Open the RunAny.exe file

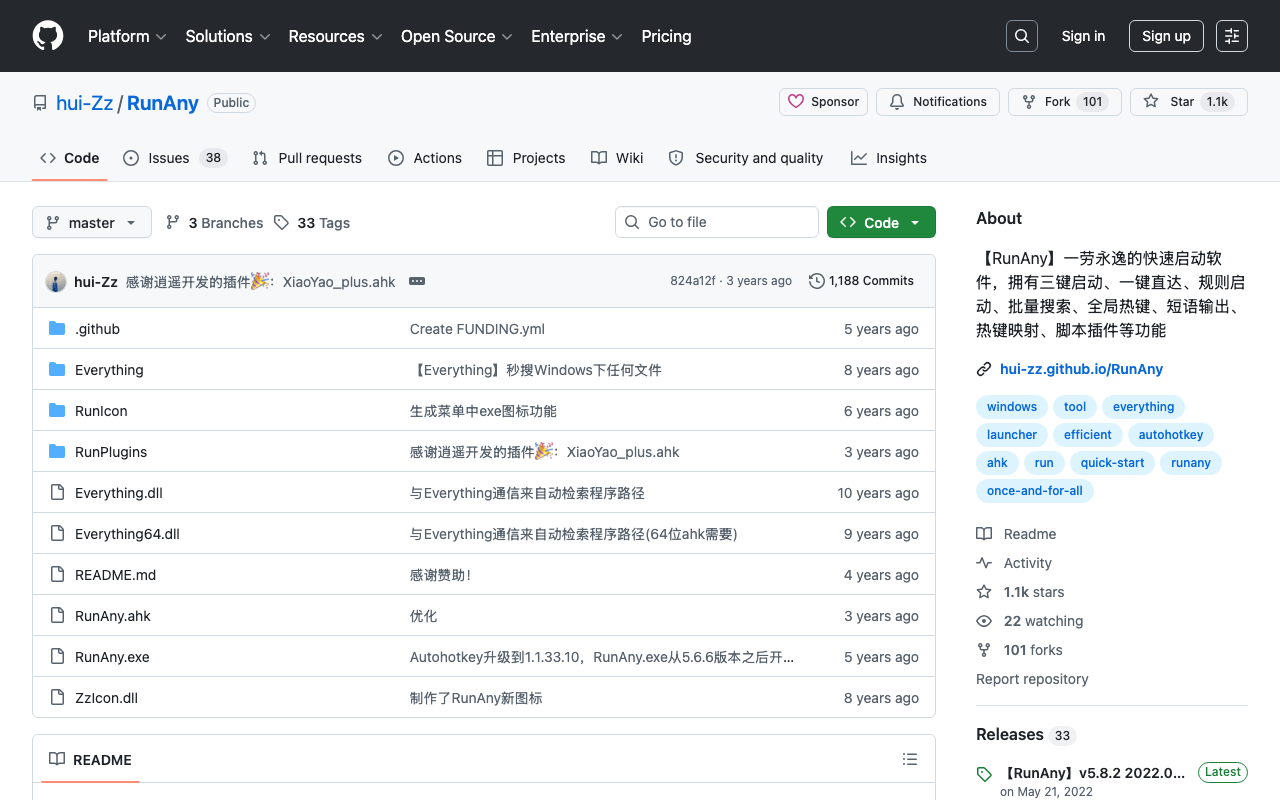pos(112,657)
